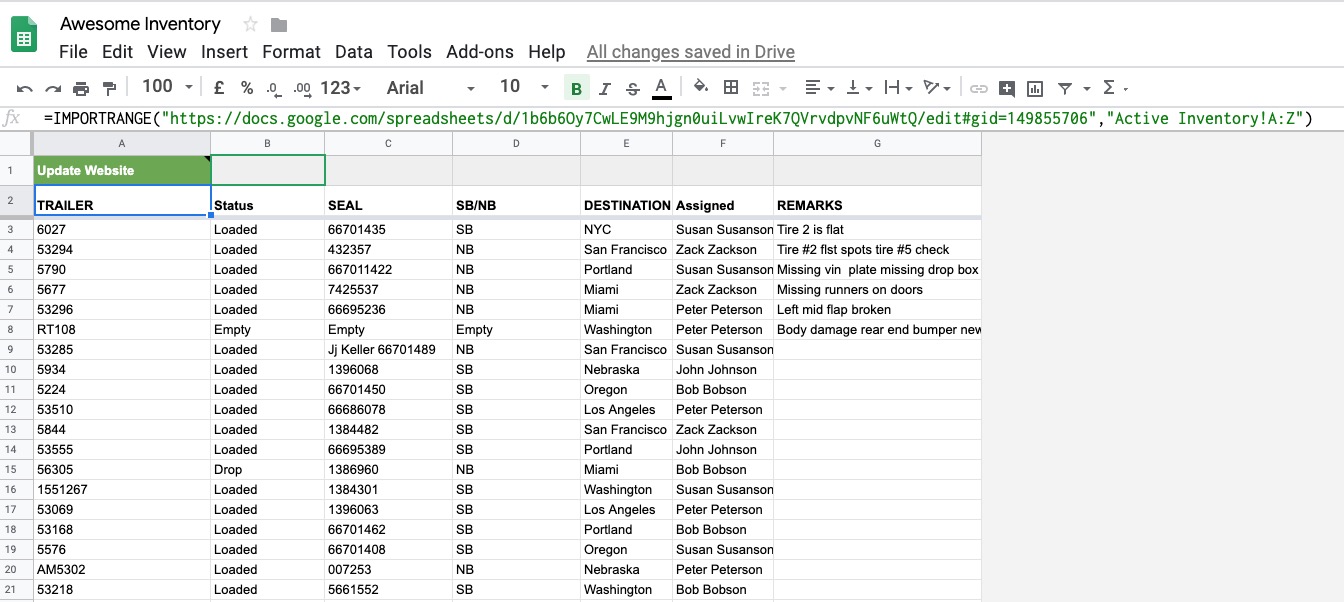Open the Format menu
This screenshot has width=1344, height=602.
pos(291,52)
